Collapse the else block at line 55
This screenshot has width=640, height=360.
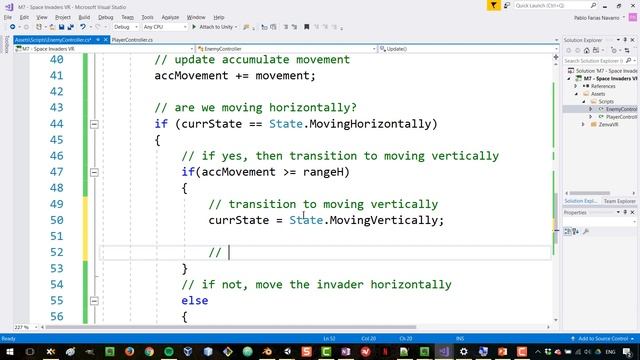point(94,301)
